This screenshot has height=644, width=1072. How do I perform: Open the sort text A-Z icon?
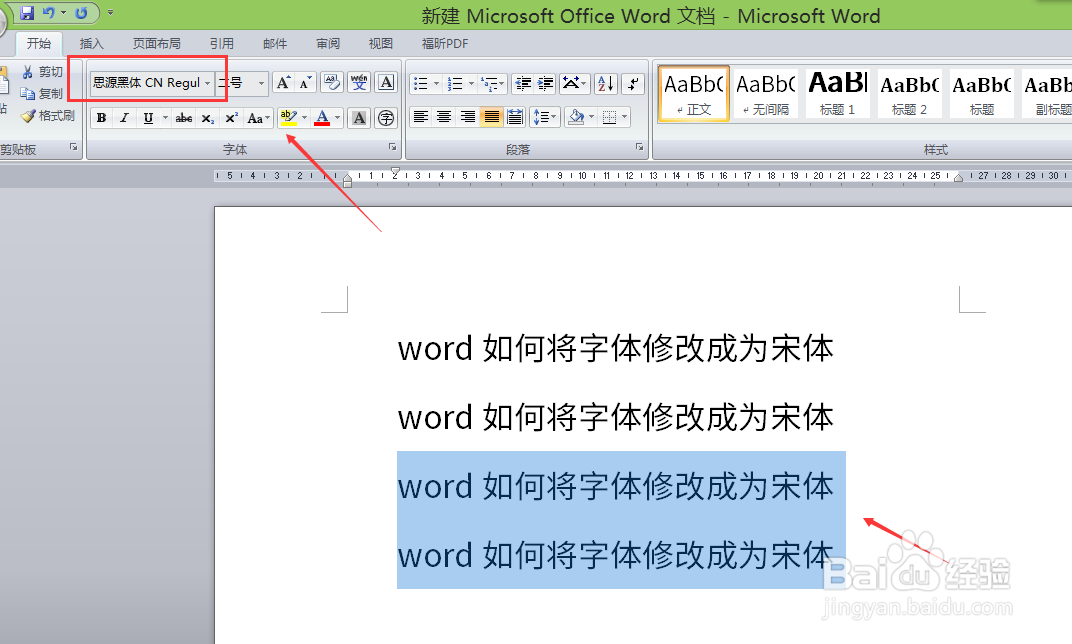pos(605,82)
